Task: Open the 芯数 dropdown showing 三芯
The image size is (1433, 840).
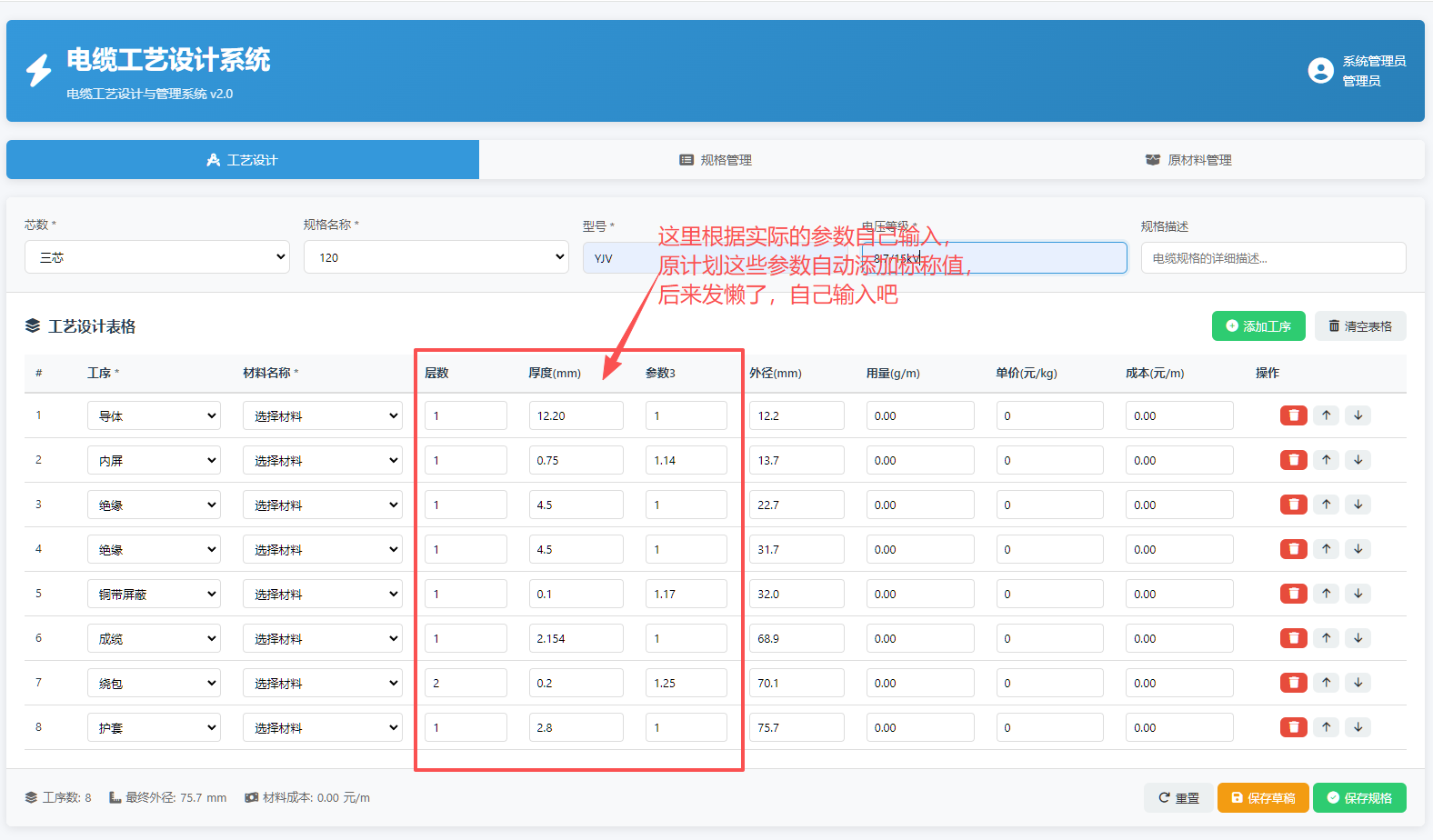Action: click(x=156, y=257)
